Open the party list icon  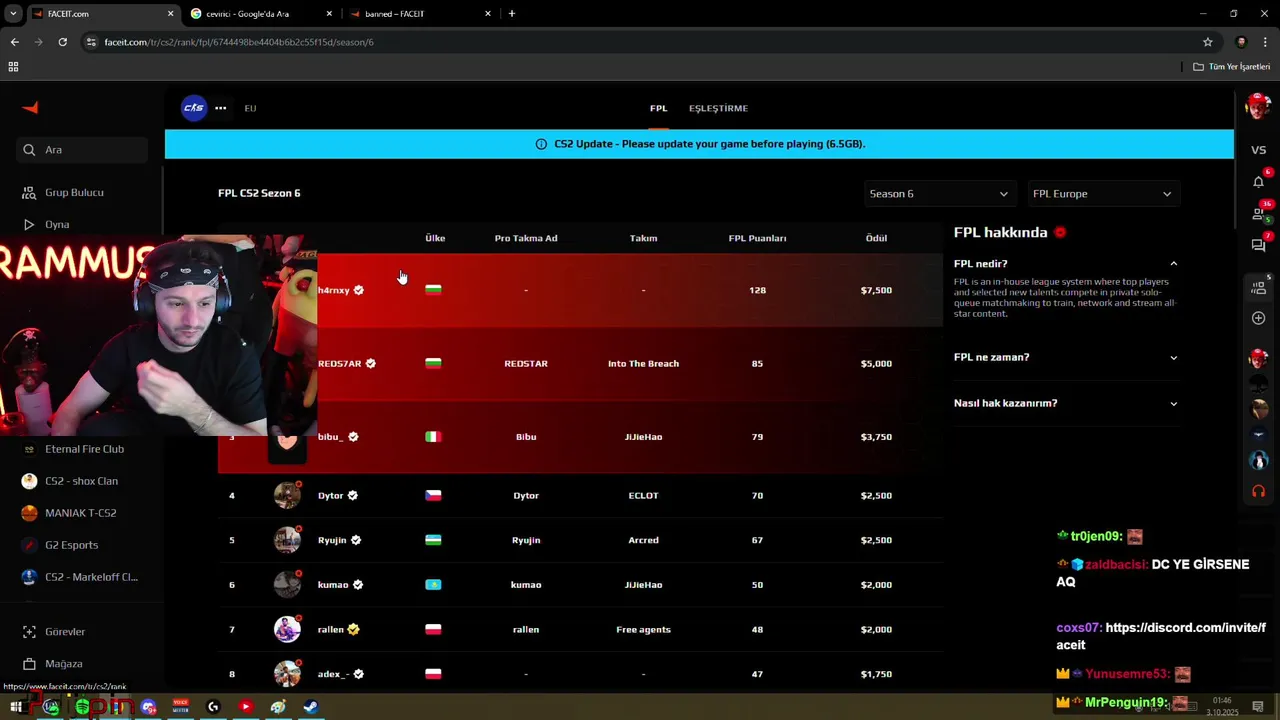(1258, 287)
